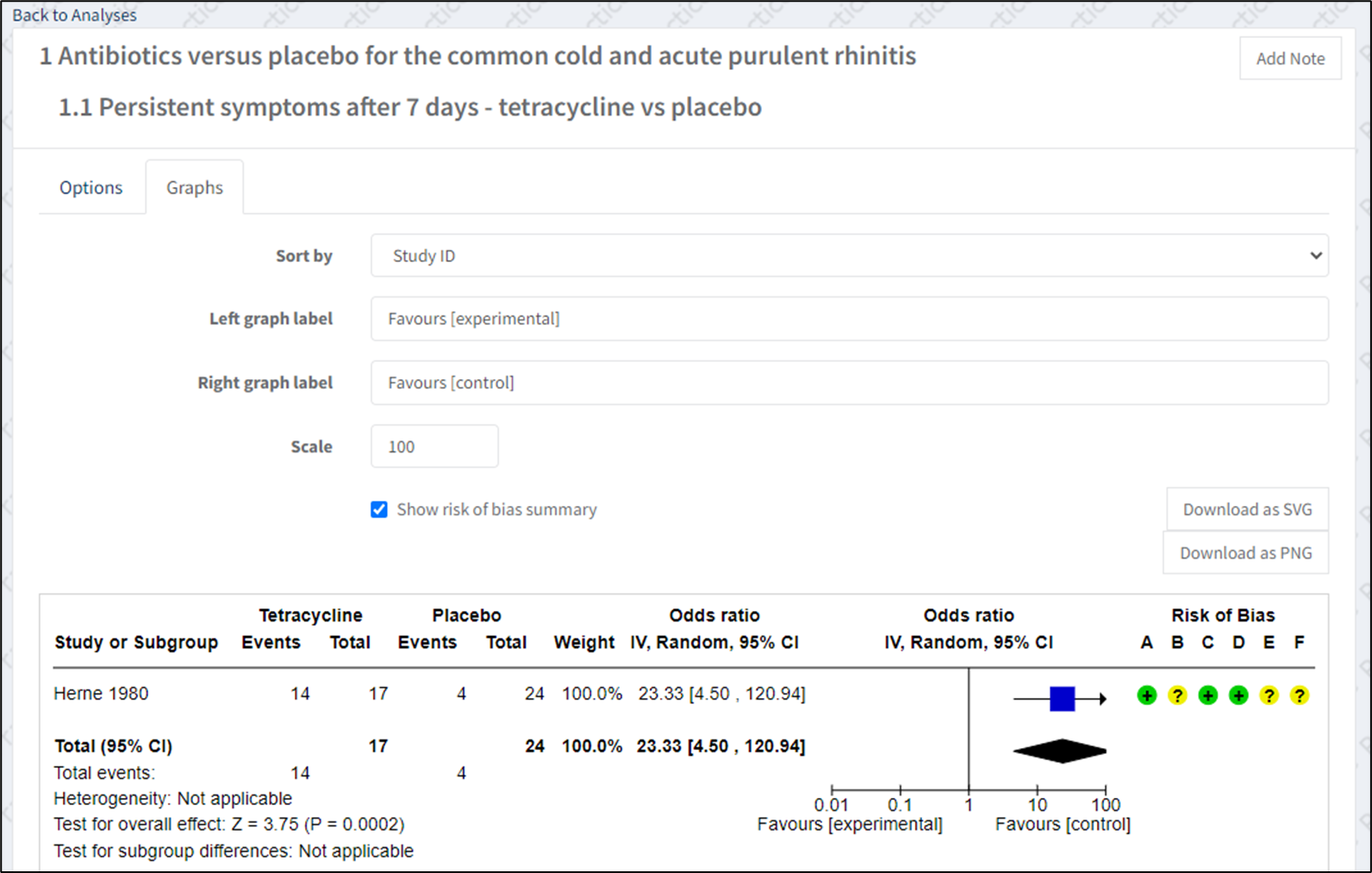The height and width of the screenshot is (873, 1372).
Task: Select the Graphs tab
Action: pyautogui.click(x=195, y=188)
